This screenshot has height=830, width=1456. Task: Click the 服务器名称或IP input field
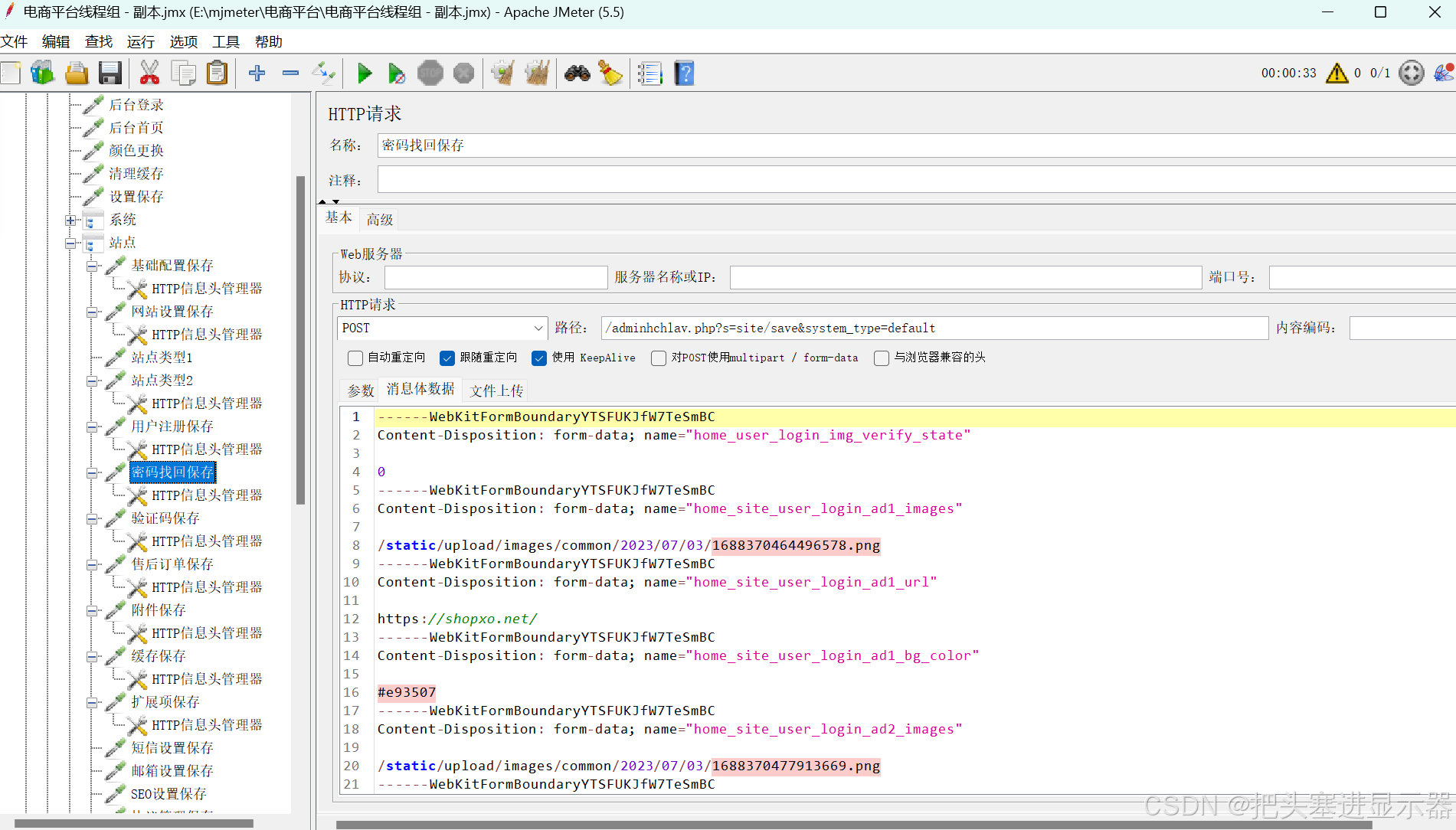tap(965, 277)
